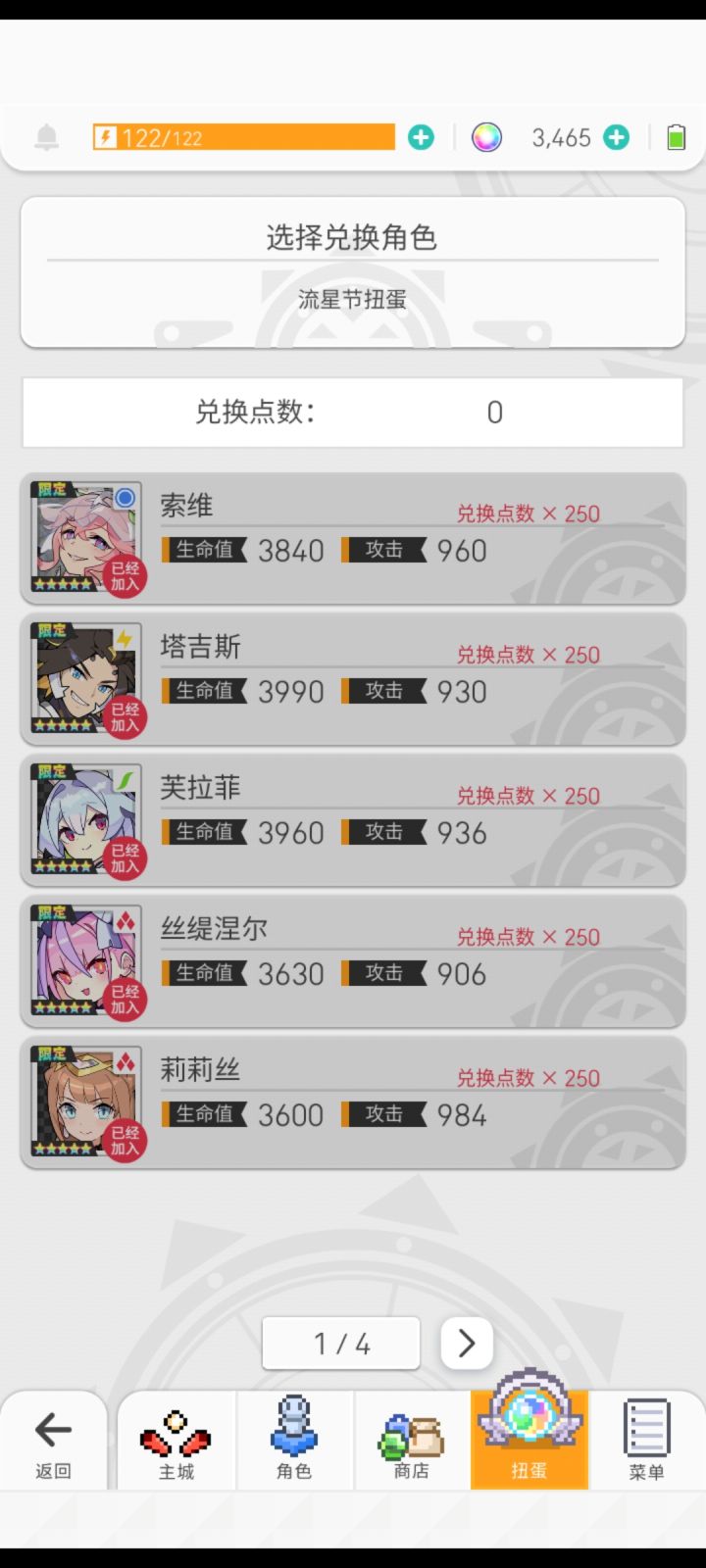Tap the green battery status icon
The height and width of the screenshot is (1568, 706).
(x=677, y=137)
